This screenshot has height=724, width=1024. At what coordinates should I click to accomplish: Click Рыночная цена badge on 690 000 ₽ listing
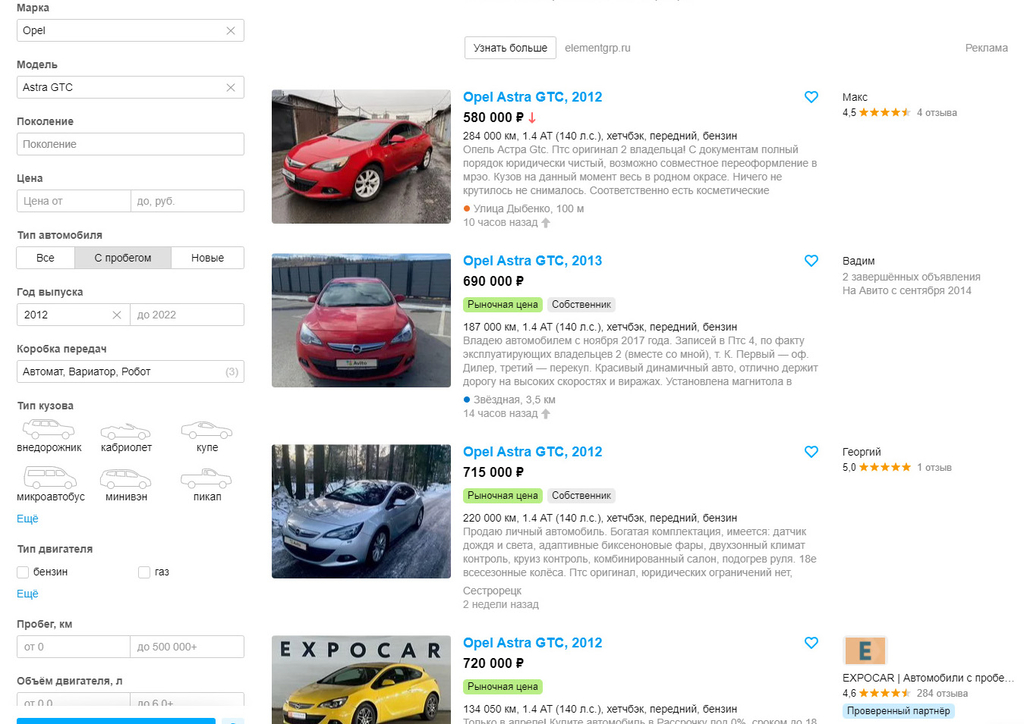502,305
